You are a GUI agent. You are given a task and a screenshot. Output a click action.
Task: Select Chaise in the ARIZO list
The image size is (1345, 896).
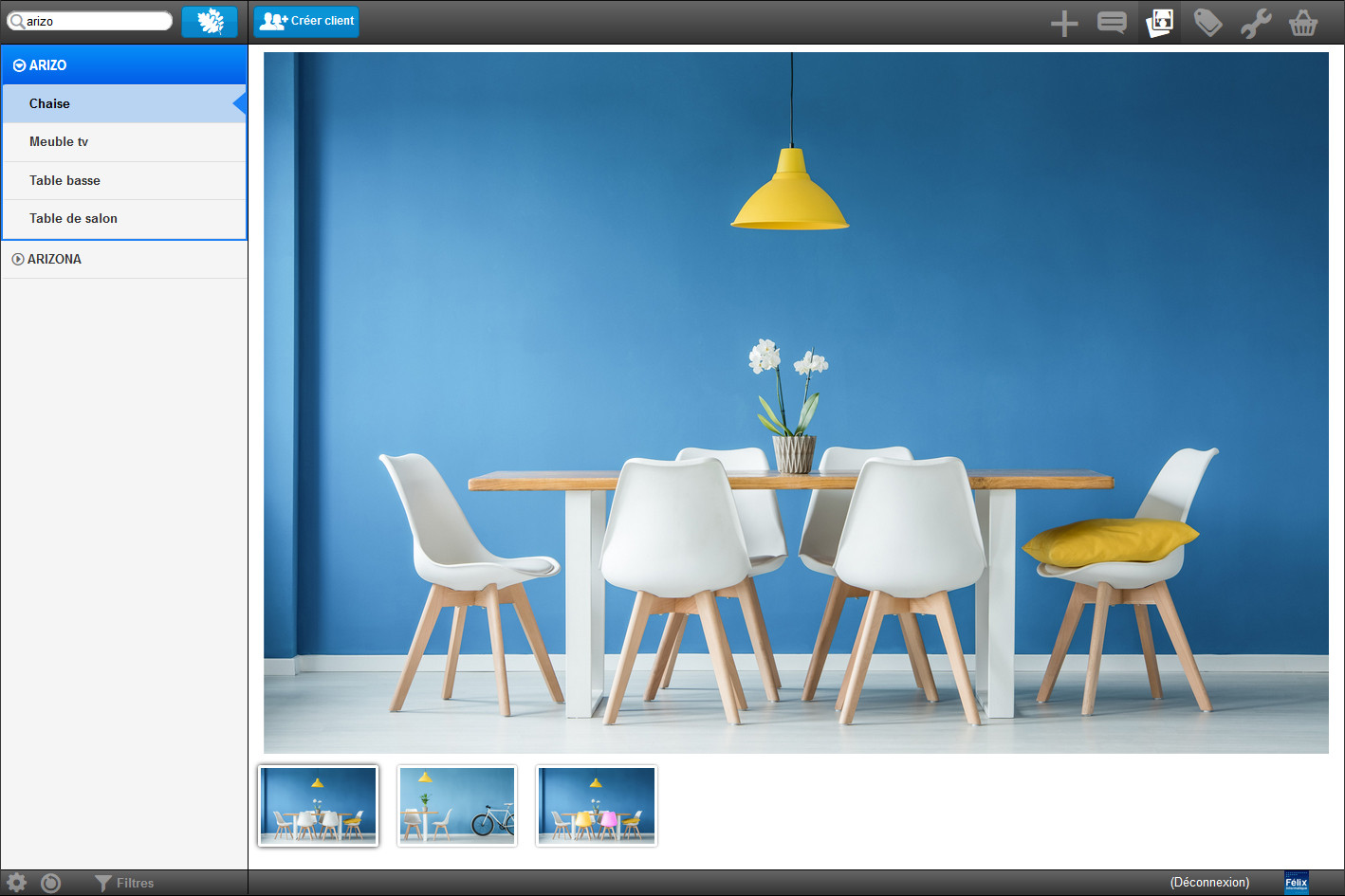[x=124, y=103]
